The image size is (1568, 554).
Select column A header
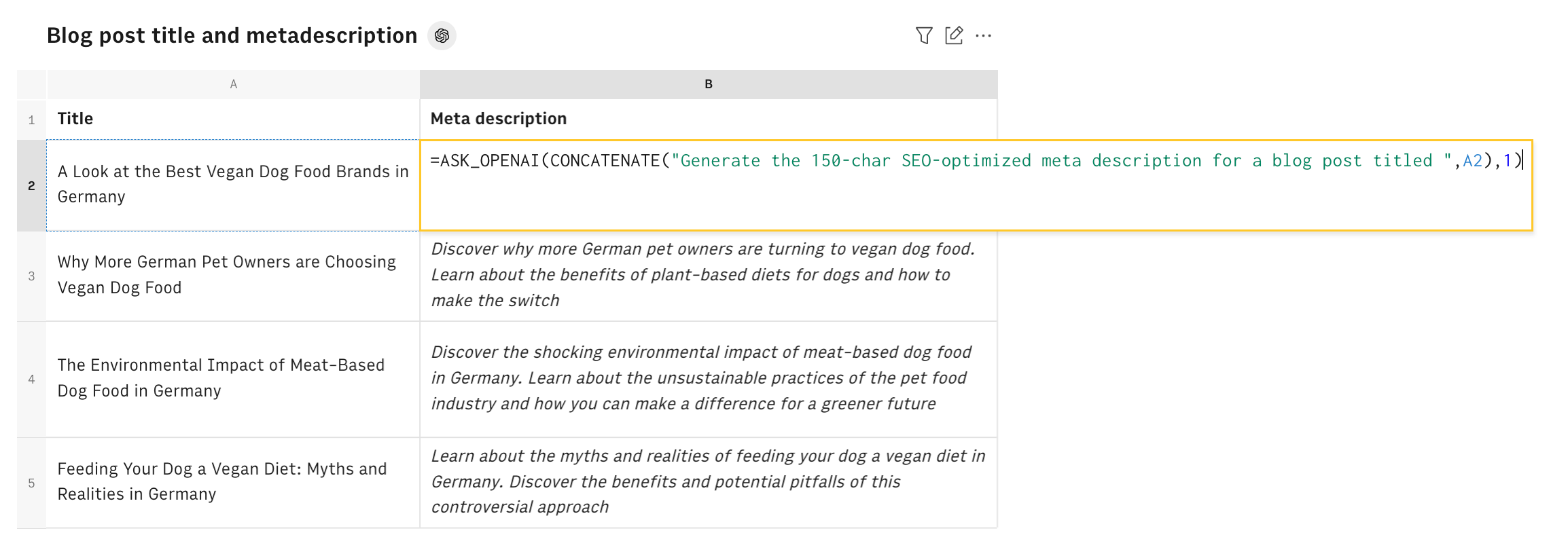[233, 84]
